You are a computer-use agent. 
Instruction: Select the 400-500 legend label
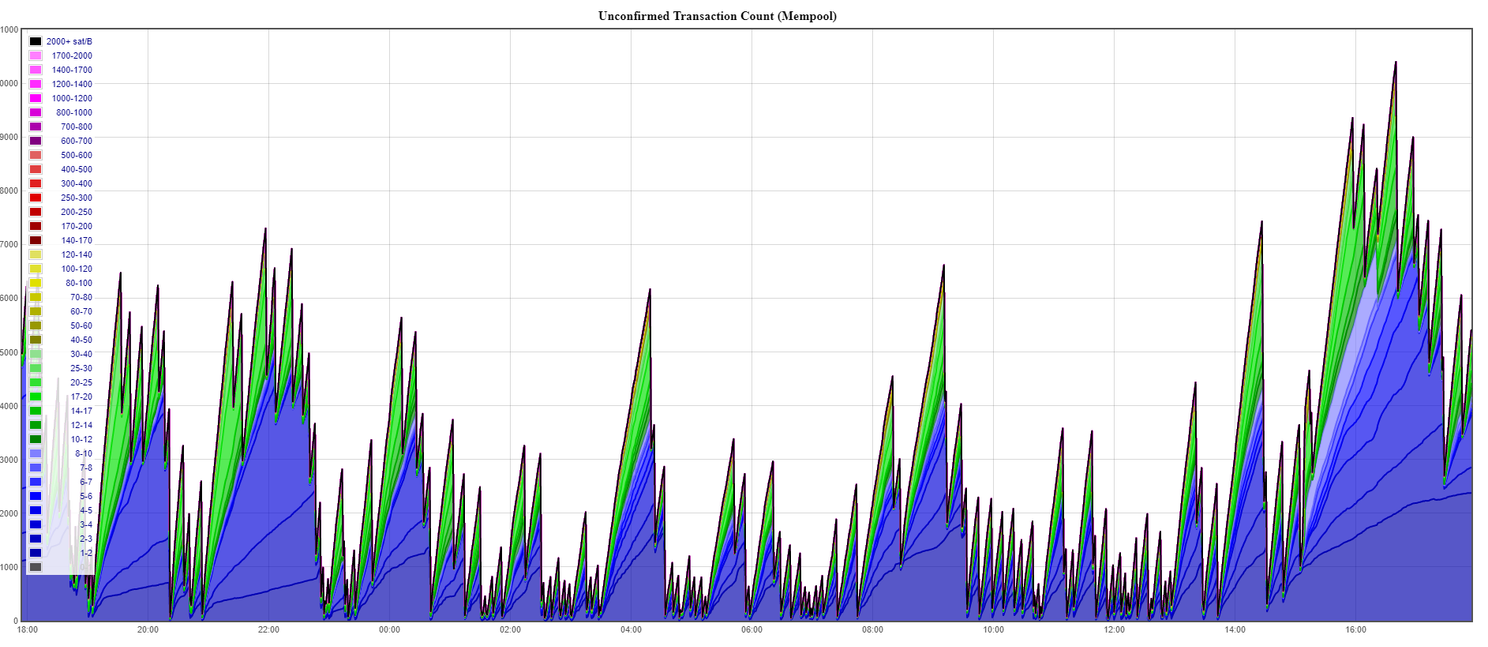tap(76, 169)
